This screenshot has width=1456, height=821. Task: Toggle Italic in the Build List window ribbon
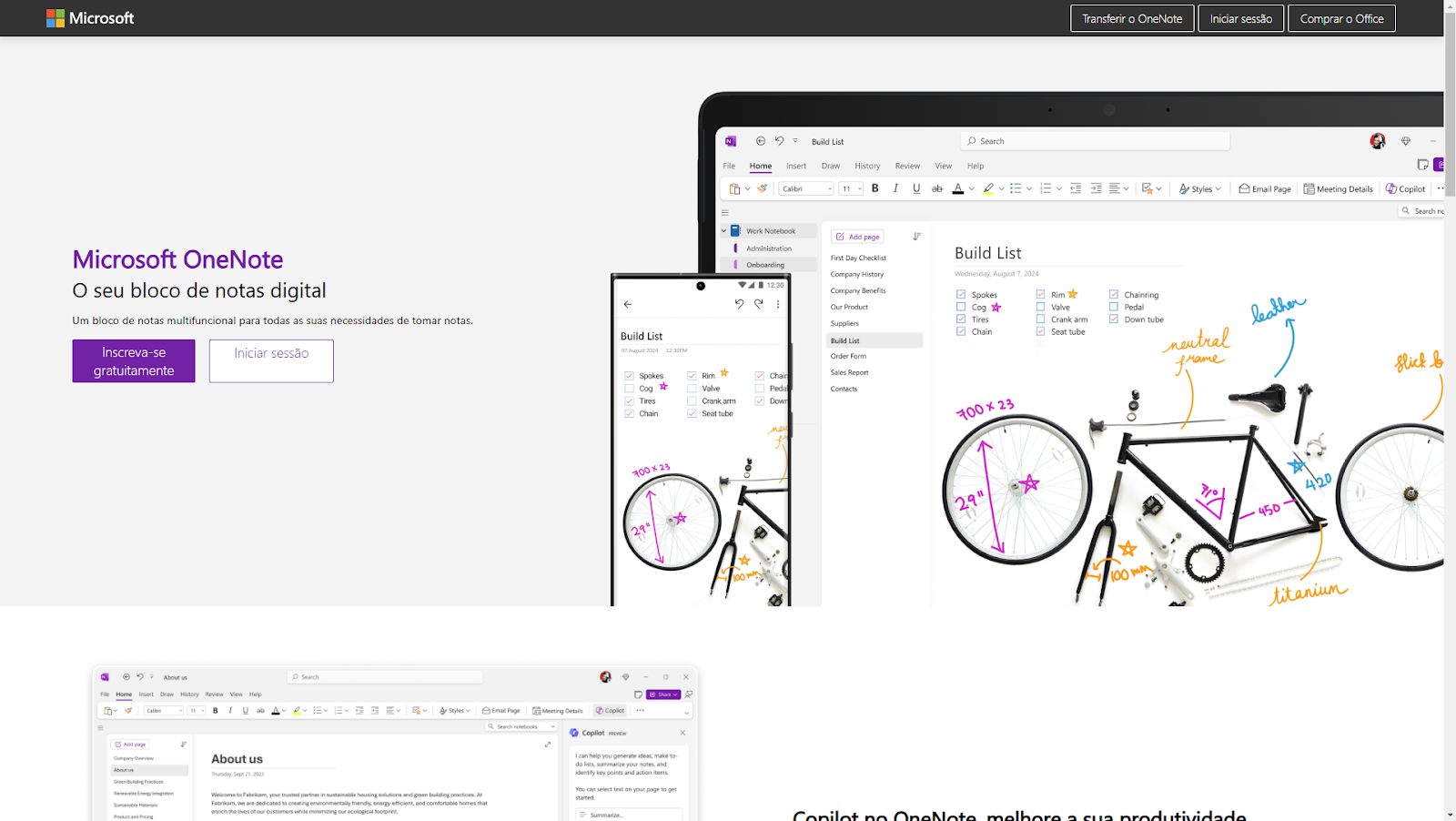click(895, 188)
